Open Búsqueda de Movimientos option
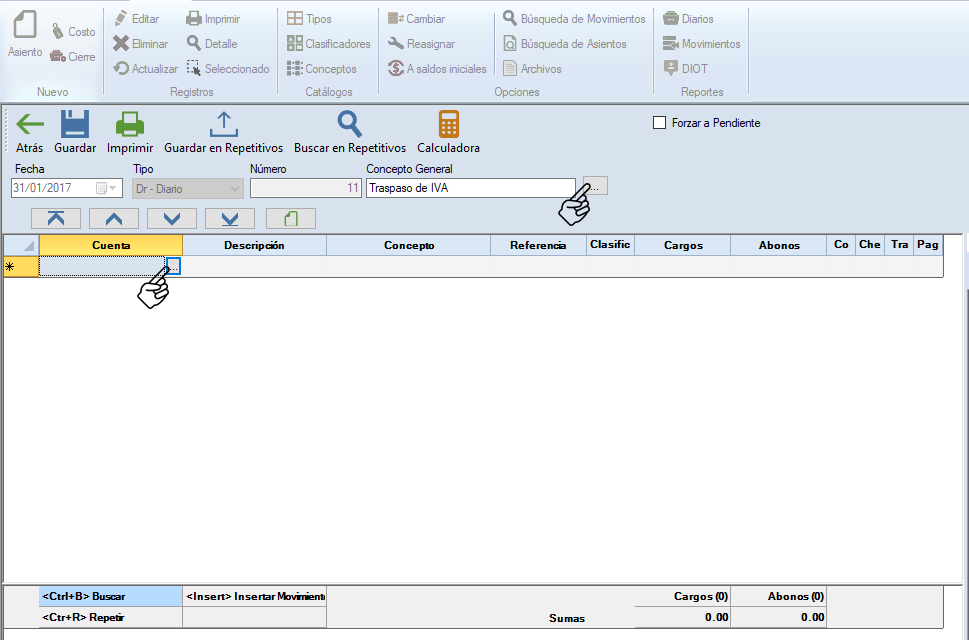This screenshot has height=640, width=969. 574,19
